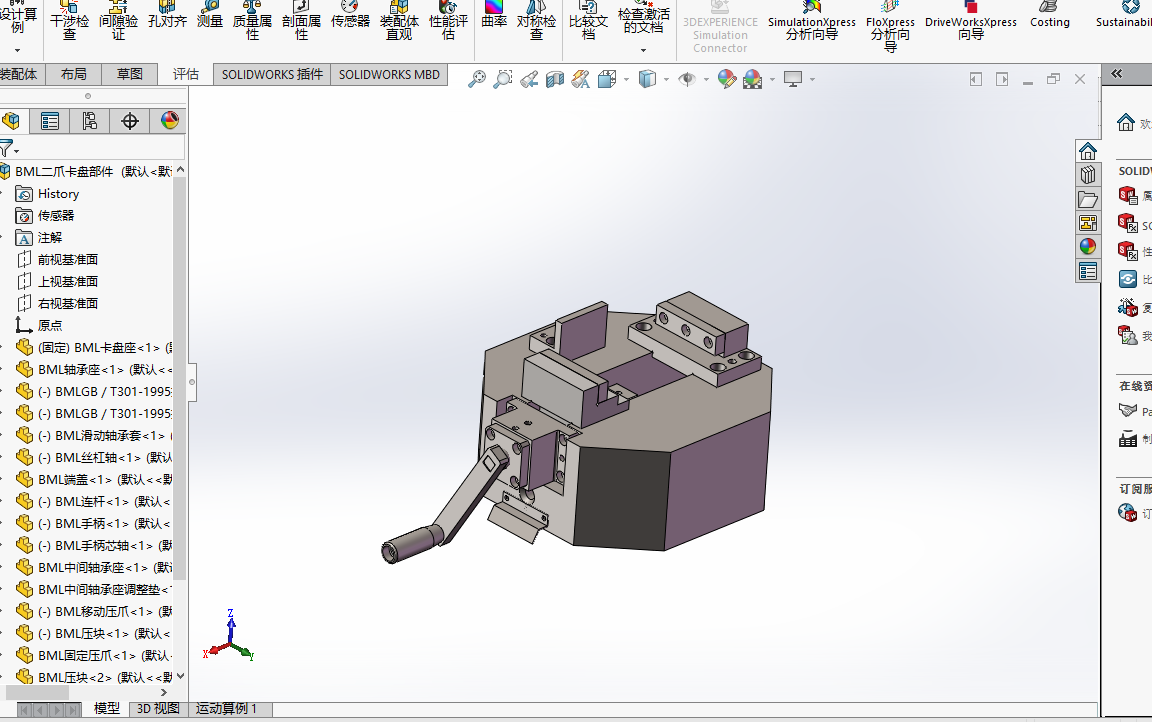
Task: Open the ConfigurationManager tab icon
Action: pos(90,121)
